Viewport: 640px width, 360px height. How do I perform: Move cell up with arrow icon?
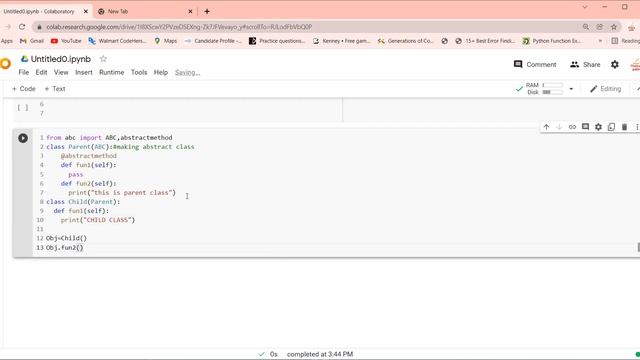(x=546, y=127)
